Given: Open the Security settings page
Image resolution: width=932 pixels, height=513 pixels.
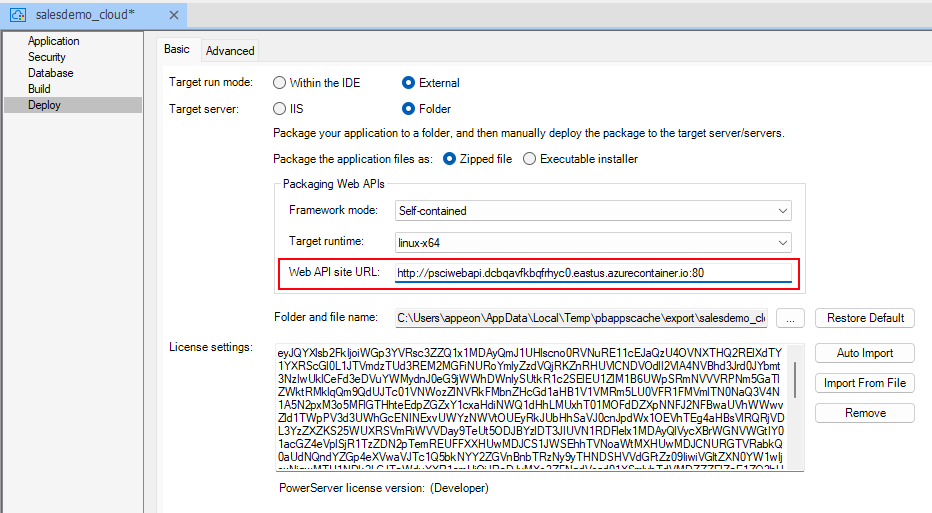Looking at the screenshot, I should 46,57.
